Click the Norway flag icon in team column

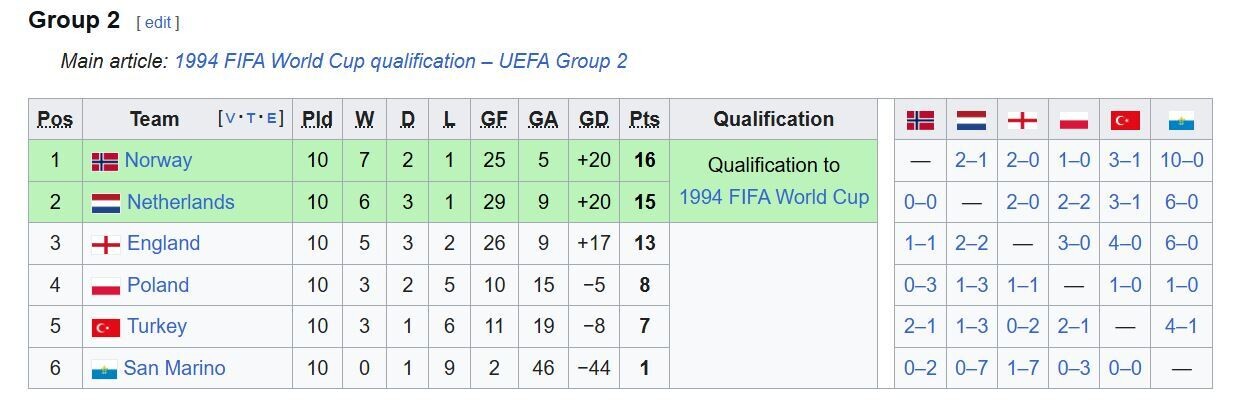[x=105, y=161]
